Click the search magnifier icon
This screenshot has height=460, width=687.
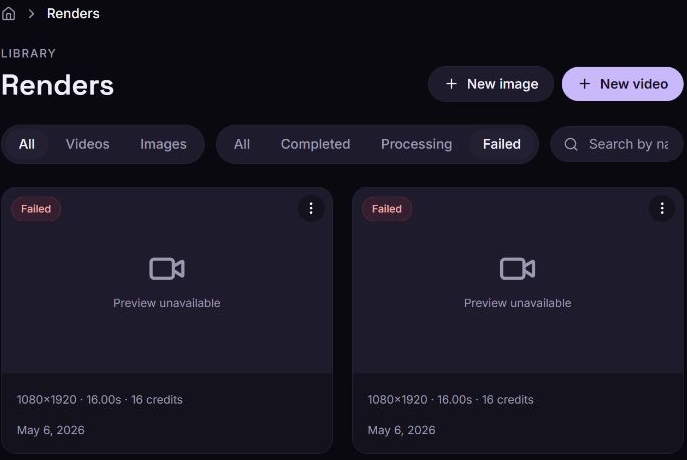coord(571,144)
